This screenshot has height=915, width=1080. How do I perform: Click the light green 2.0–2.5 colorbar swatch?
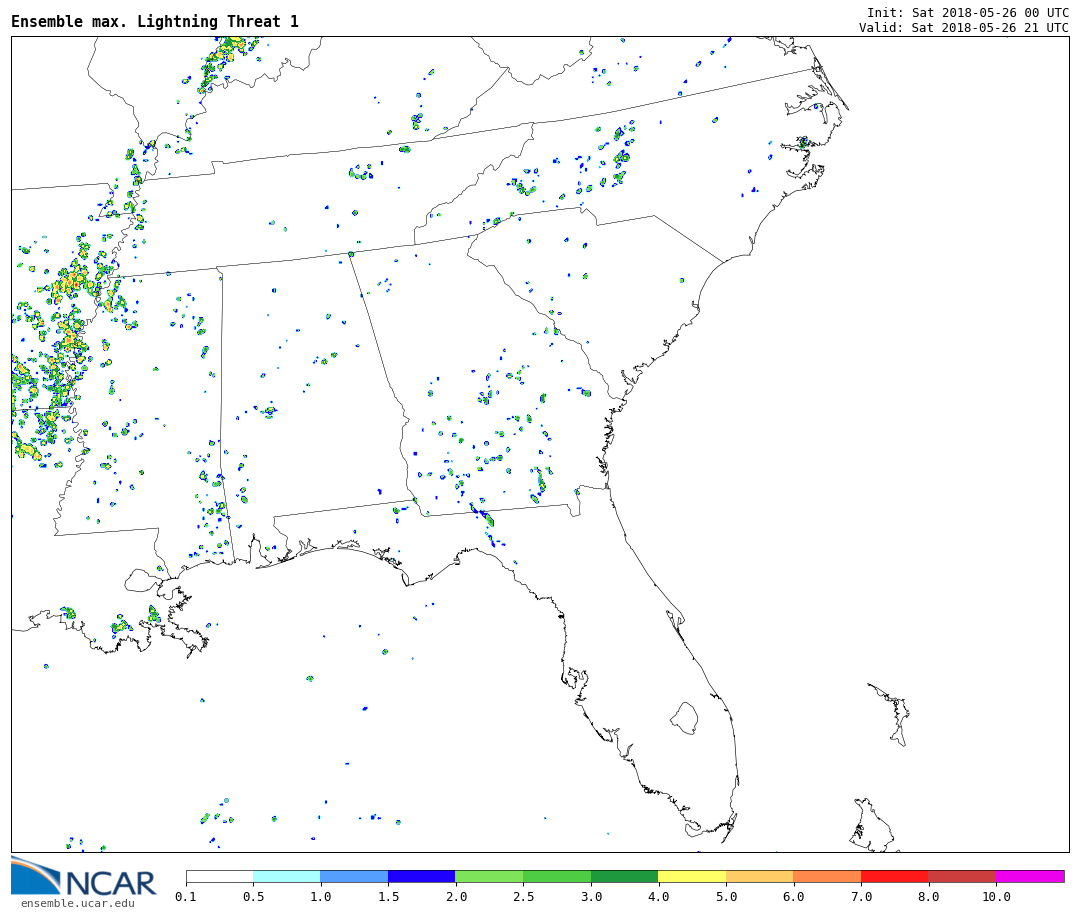click(x=490, y=876)
